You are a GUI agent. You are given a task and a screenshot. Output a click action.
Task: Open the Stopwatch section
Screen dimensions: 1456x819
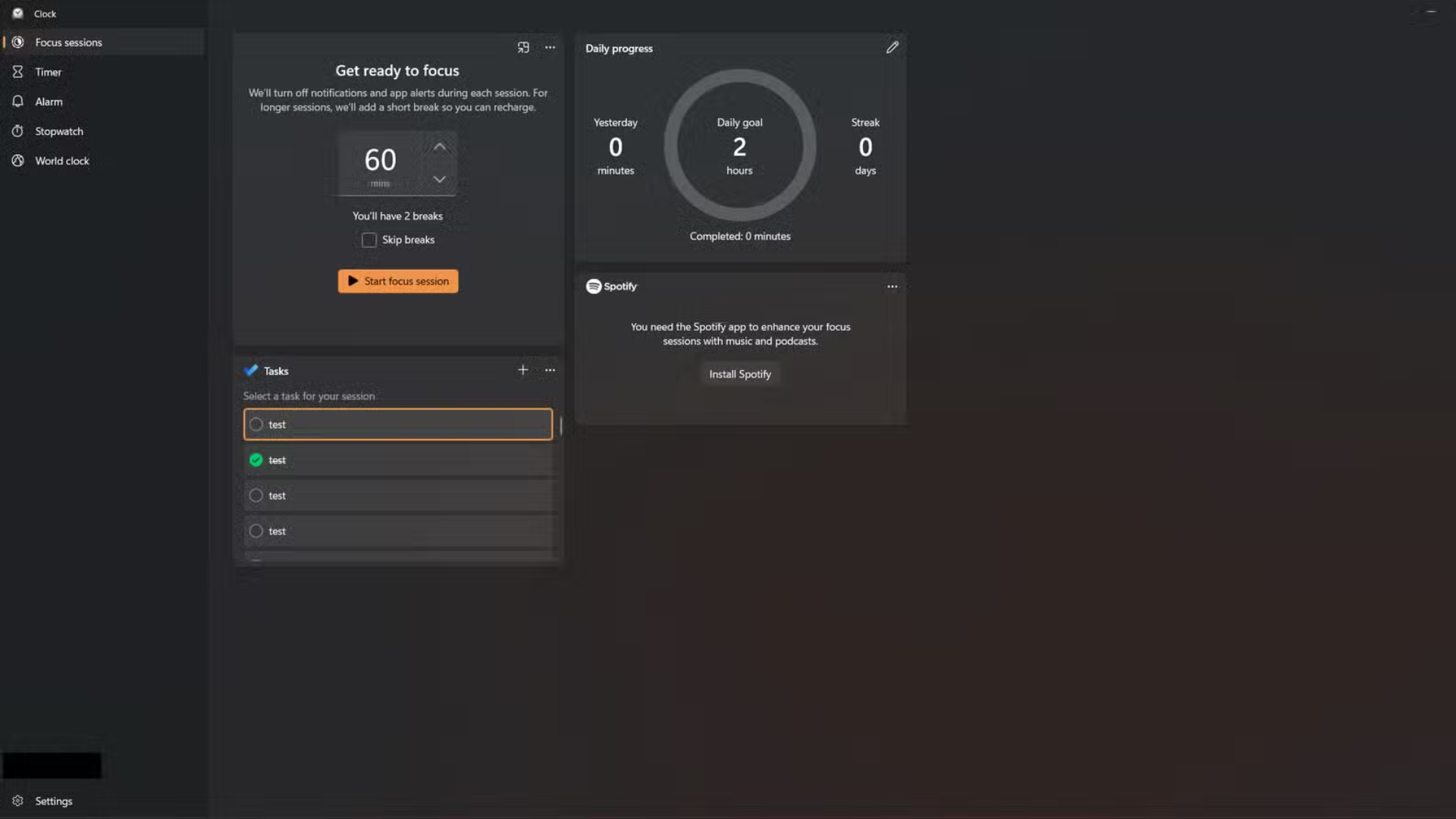(x=58, y=130)
